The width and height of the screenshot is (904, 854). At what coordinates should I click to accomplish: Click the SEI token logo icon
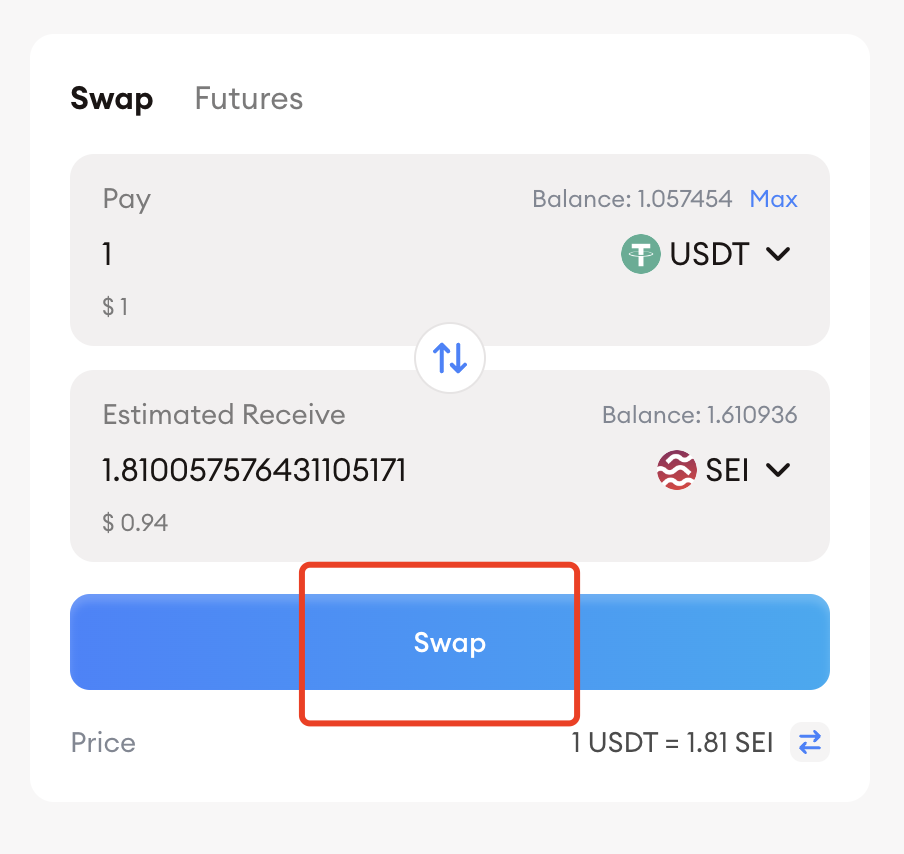[x=677, y=469]
